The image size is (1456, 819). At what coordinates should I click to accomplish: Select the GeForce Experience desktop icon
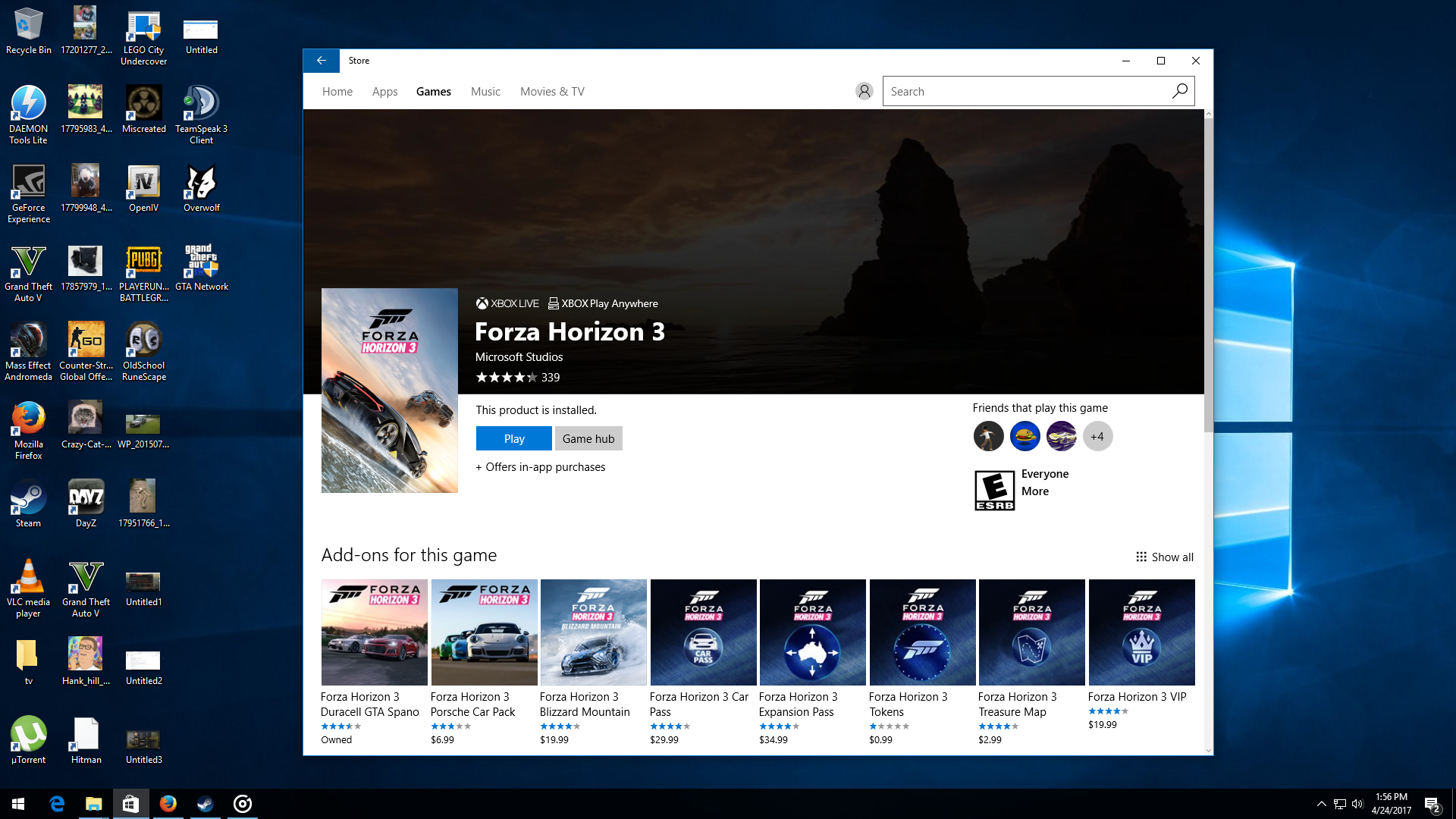[x=29, y=193]
